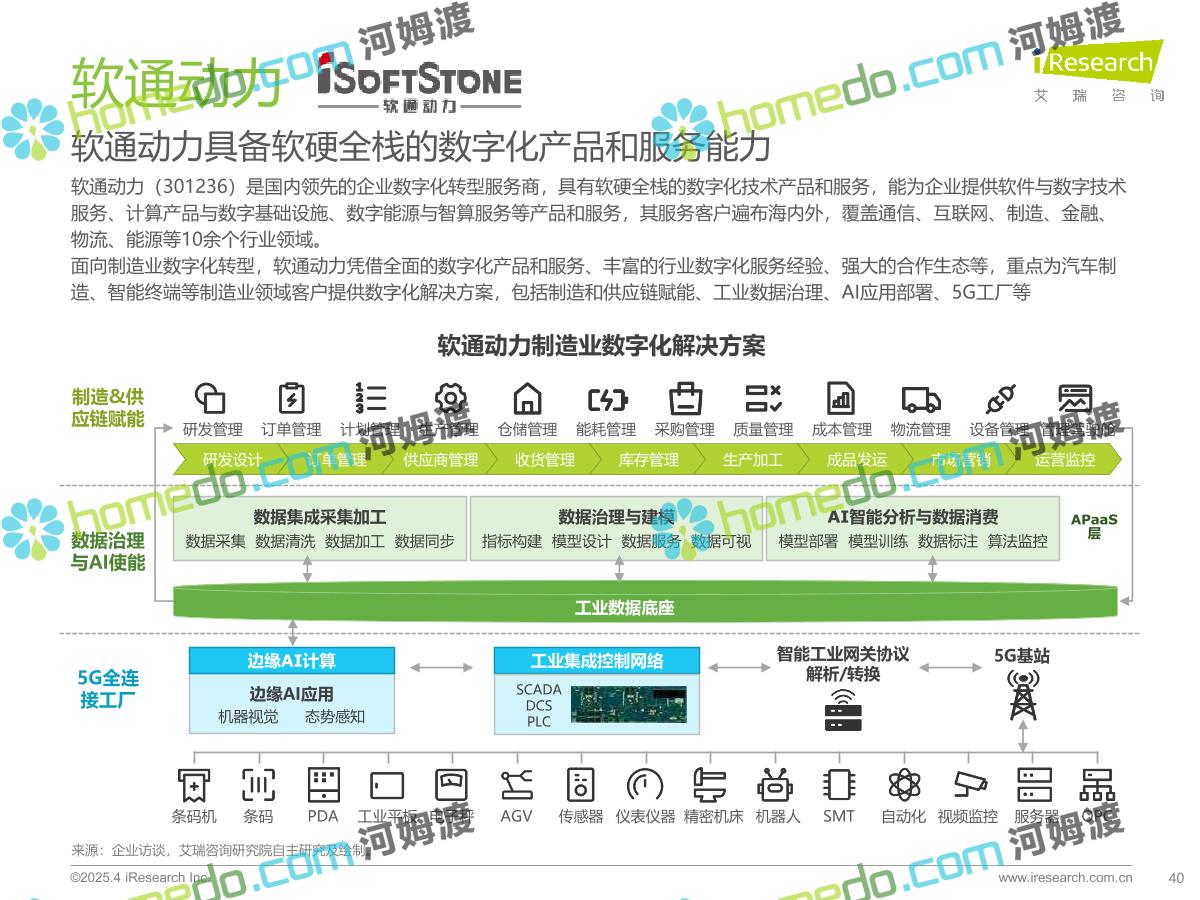Screen dimensions: 1200x900
Task: Click the 模型训练 label
Action: (879, 541)
